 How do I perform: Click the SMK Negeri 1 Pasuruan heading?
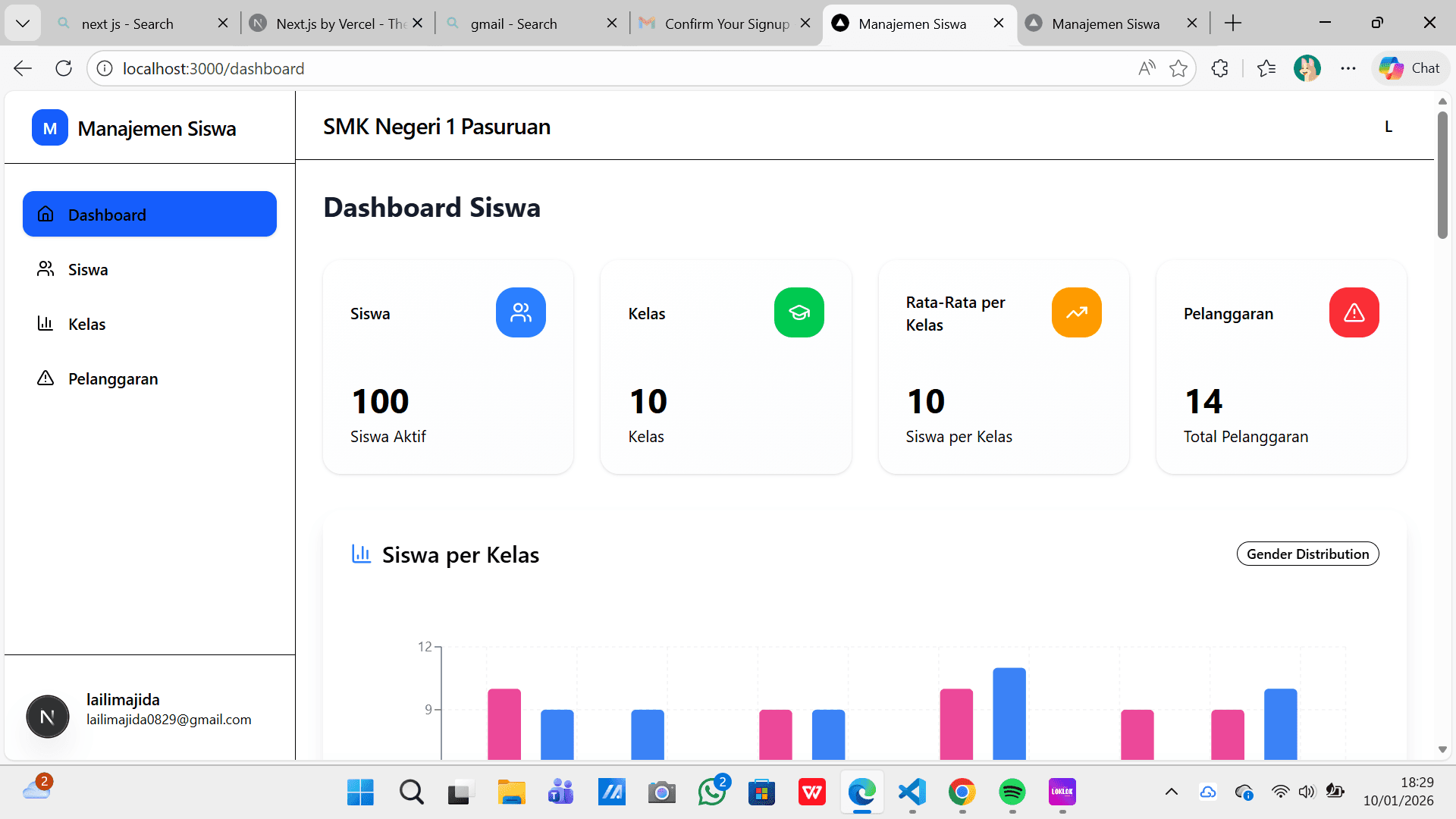click(x=437, y=127)
